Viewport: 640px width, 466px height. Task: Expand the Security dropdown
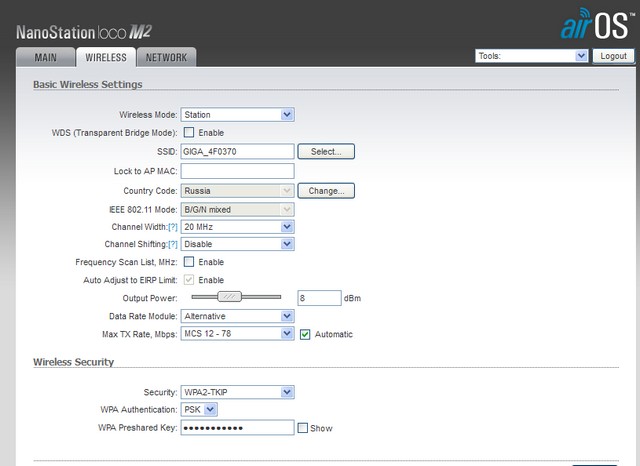237,392
